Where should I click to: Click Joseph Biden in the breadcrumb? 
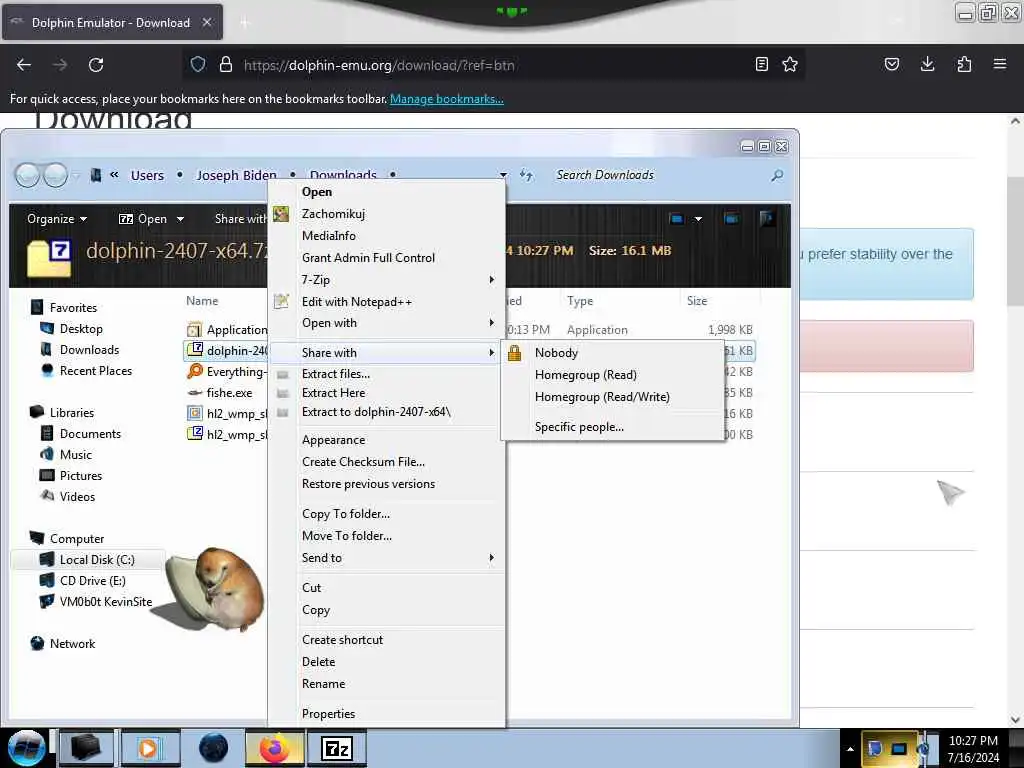[x=236, y=175]
